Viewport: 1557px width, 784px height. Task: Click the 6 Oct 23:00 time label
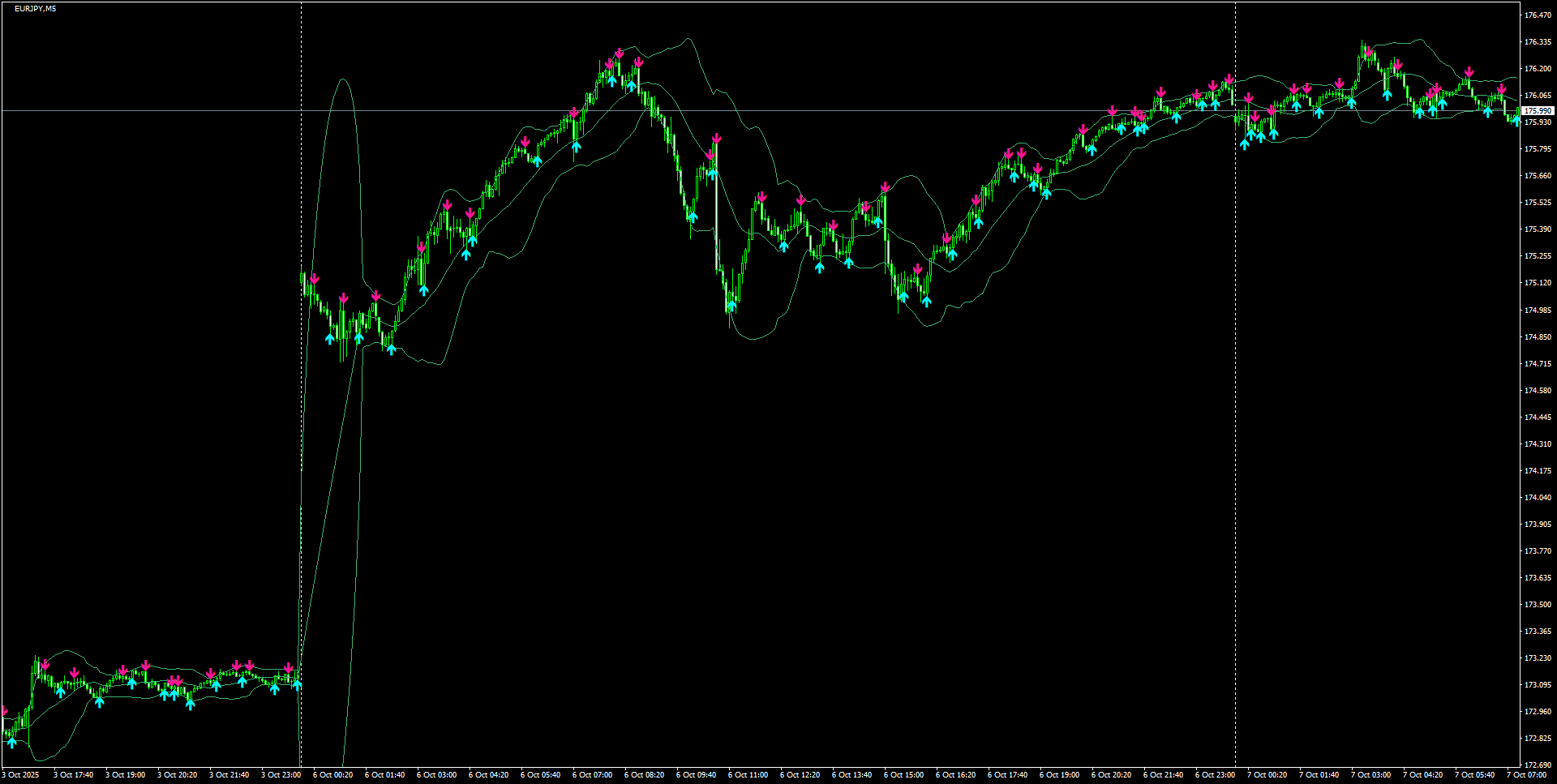[1215, 775]
